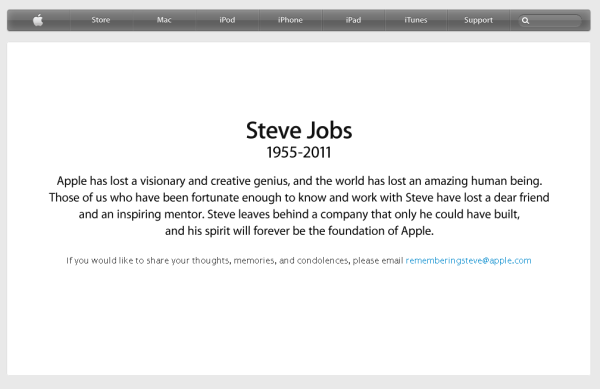Open the iTunes tab
This screenshot has height=389, width=600.
click(x=416, y=20)
